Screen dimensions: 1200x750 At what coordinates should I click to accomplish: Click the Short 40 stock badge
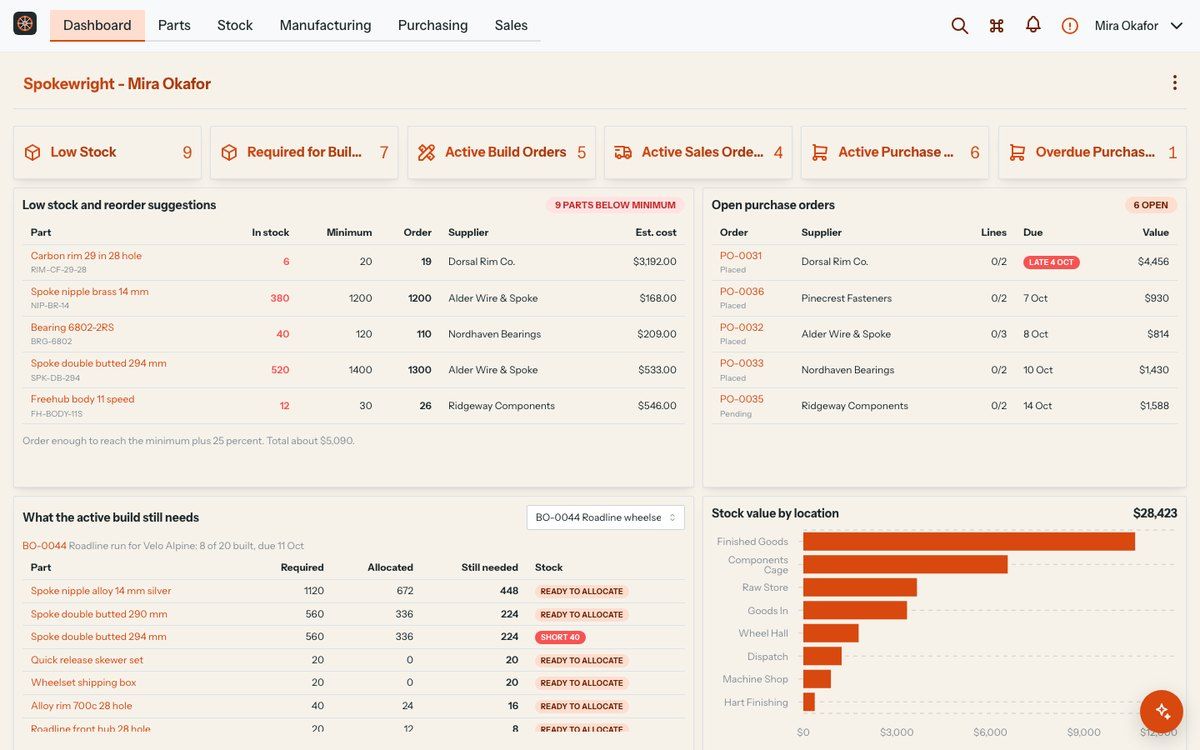560,637
